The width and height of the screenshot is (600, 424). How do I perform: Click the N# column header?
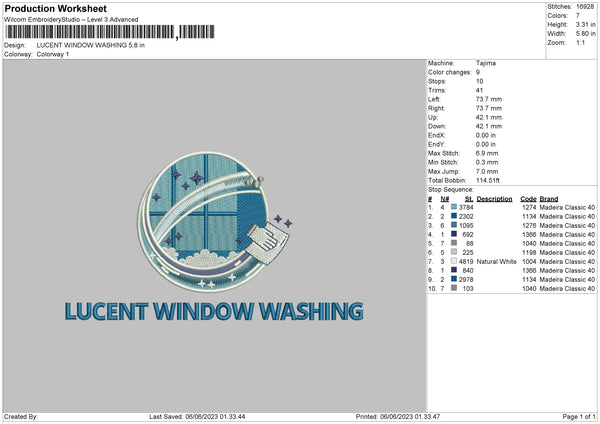coord(444,199)
